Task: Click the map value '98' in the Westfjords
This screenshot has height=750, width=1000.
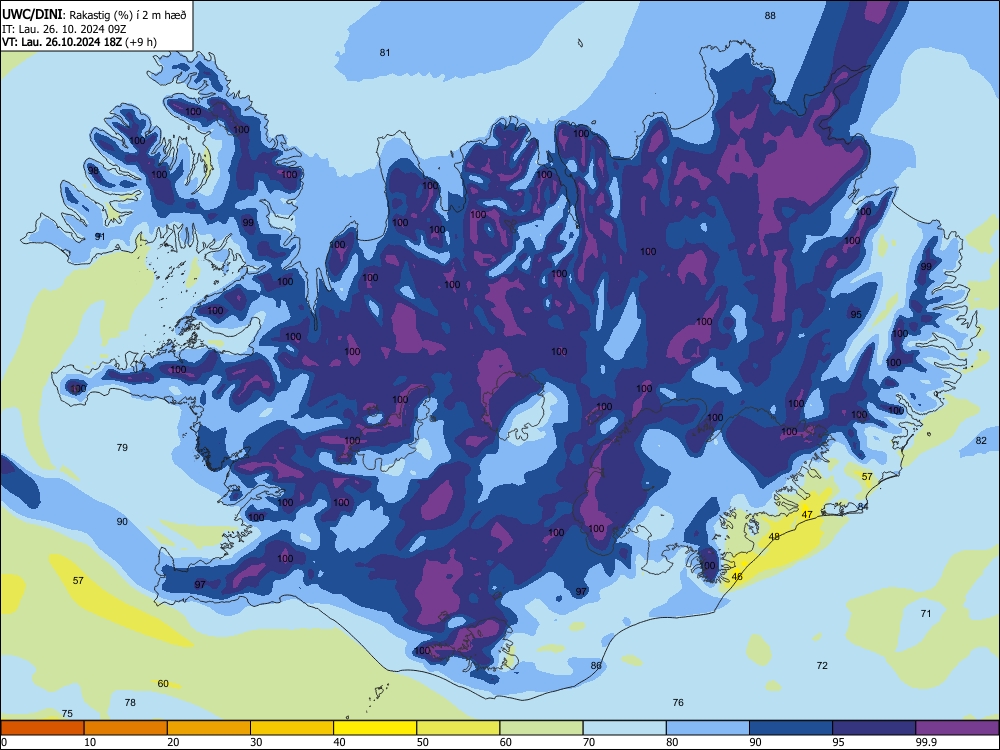Action: pos(93,170)
